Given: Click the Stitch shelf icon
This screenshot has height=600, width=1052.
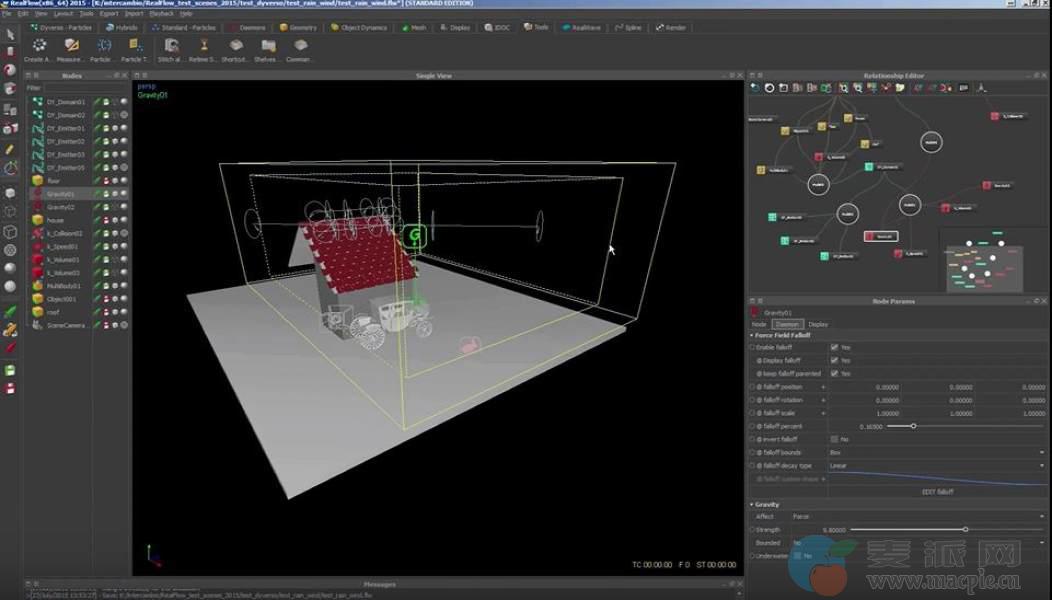Looking at the screenshot, I should click(171, 46).
